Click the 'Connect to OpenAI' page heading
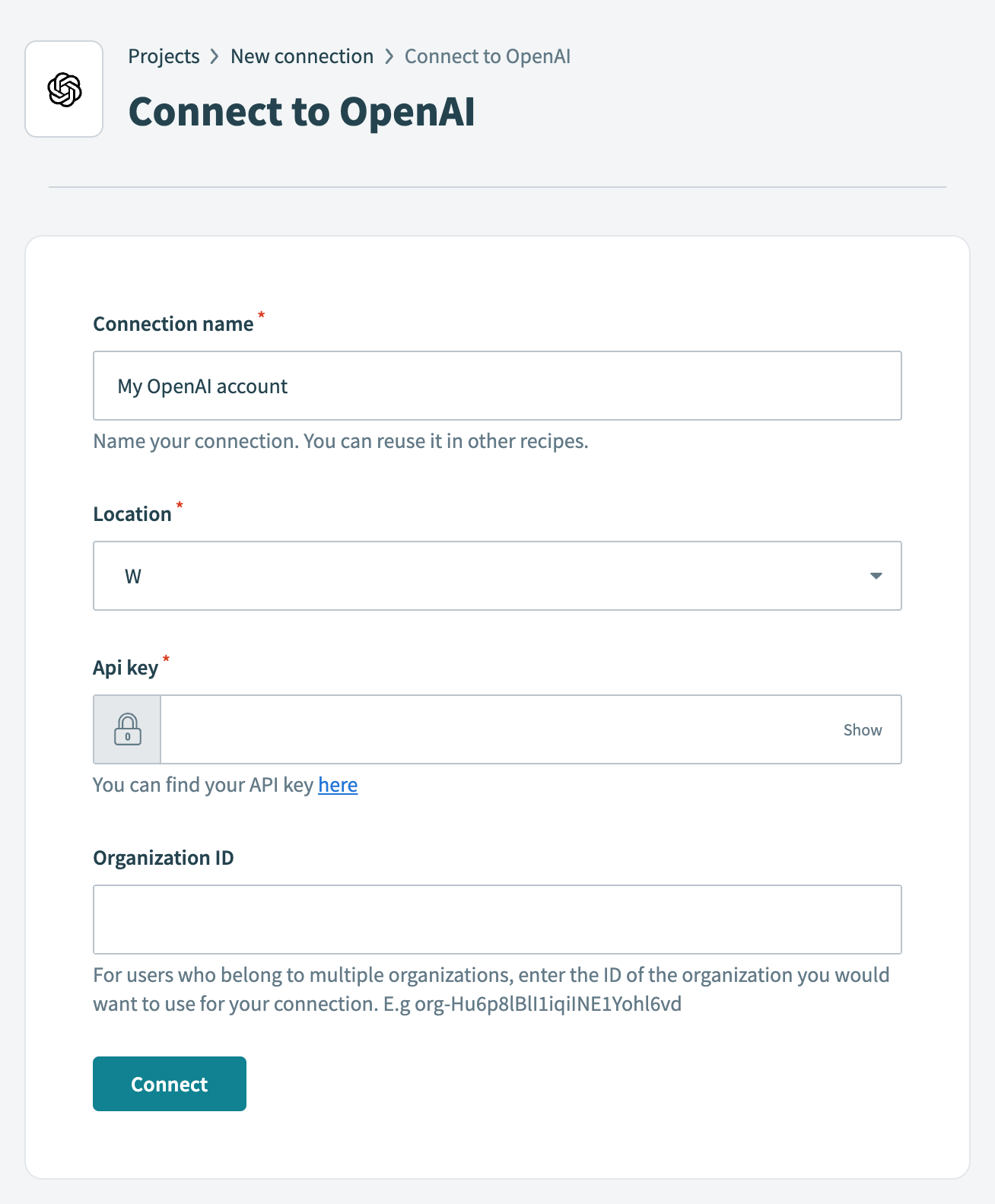 [x=302, y=111]
